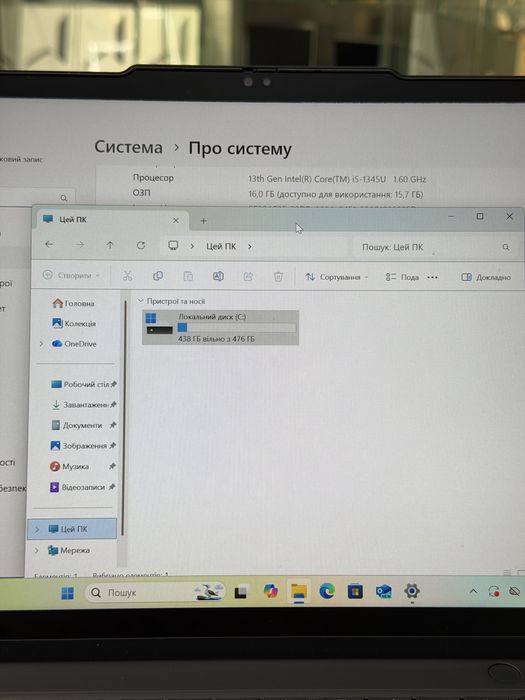Open Task View from the taskbar
Image resolution: width=525 pixels, height=700 pixels.
(x=241, y=592)
